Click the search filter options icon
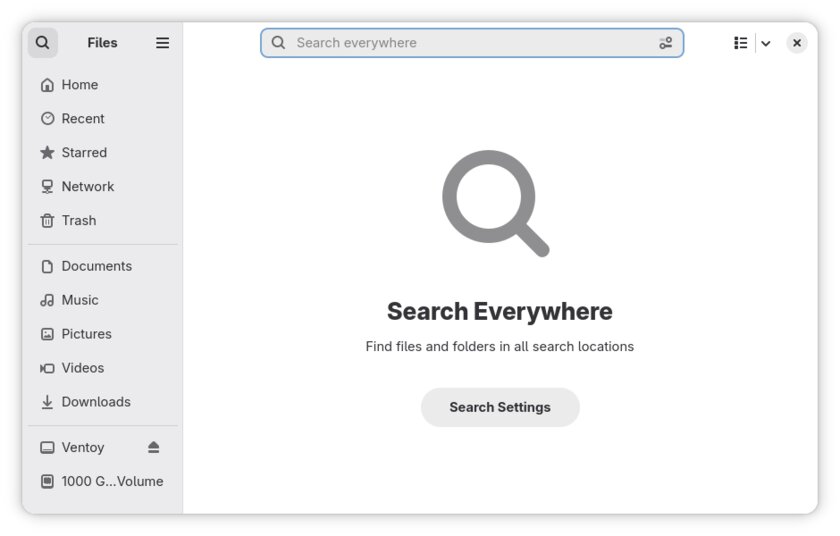The width and height of the screenshot is (840, 536). coord(666,43)
